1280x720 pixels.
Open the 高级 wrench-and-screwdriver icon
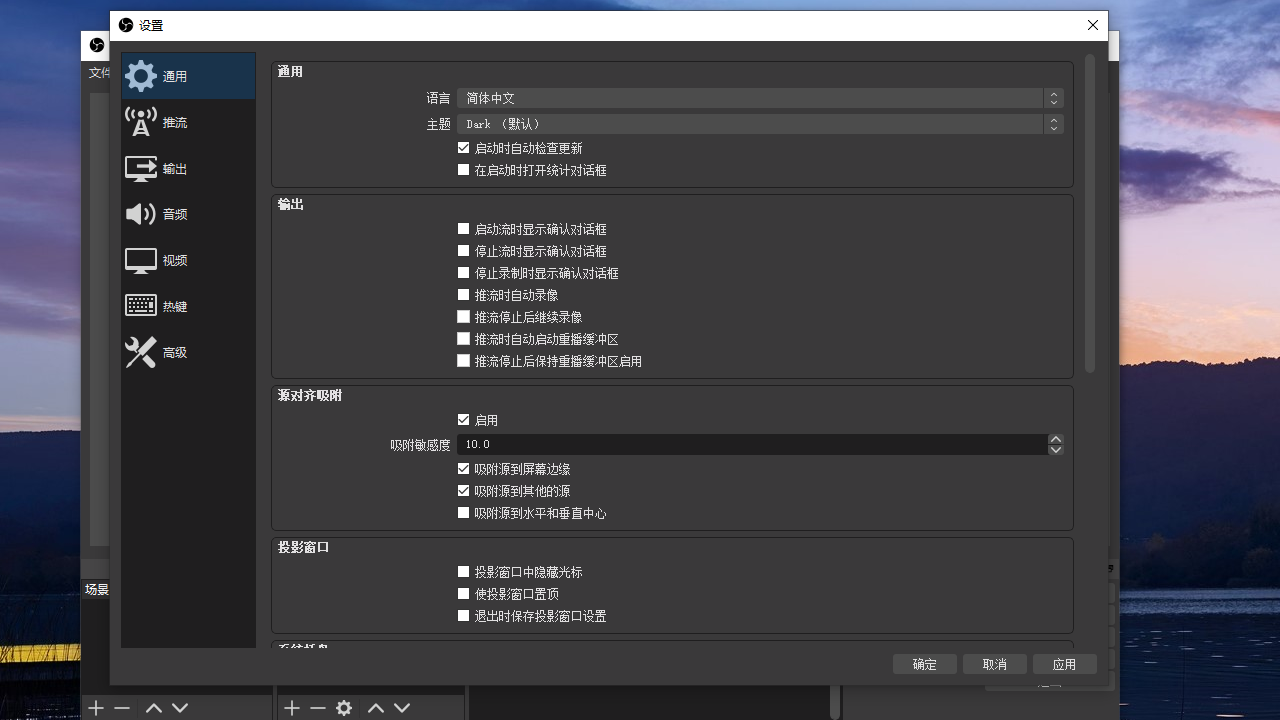click(x=140, y=352)
